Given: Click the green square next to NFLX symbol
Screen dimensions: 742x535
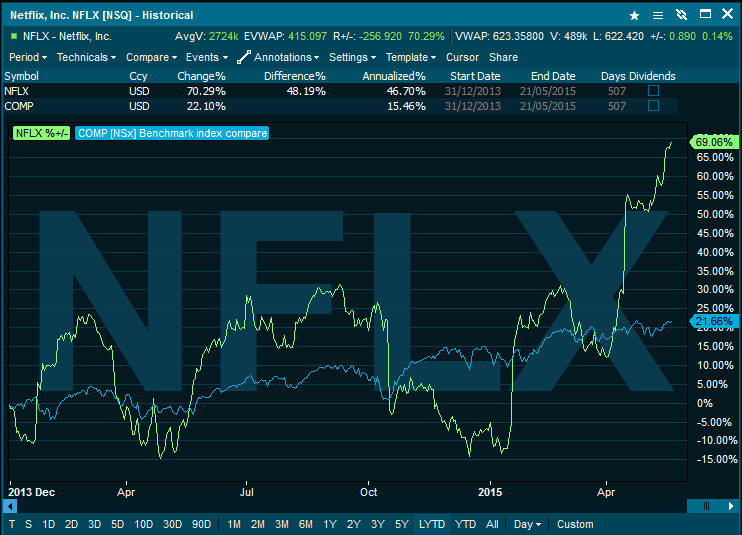Looking at the screenshot, I should [14, 36].
